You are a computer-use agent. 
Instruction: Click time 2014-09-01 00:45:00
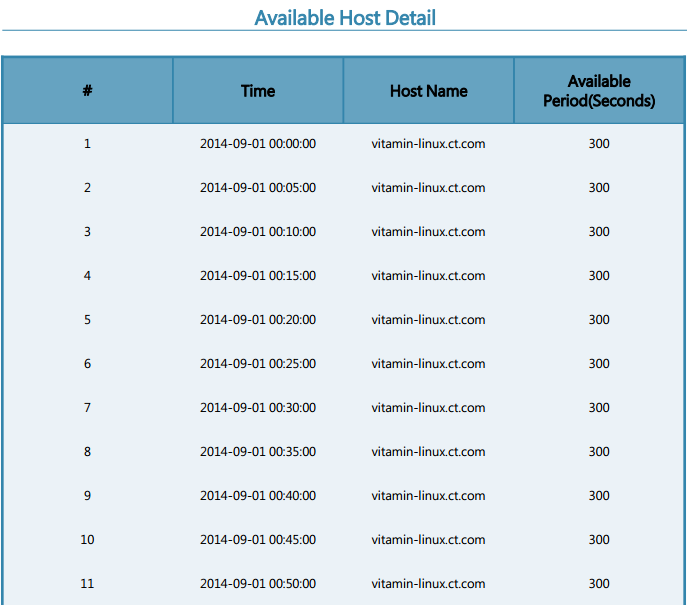[258, 539]
